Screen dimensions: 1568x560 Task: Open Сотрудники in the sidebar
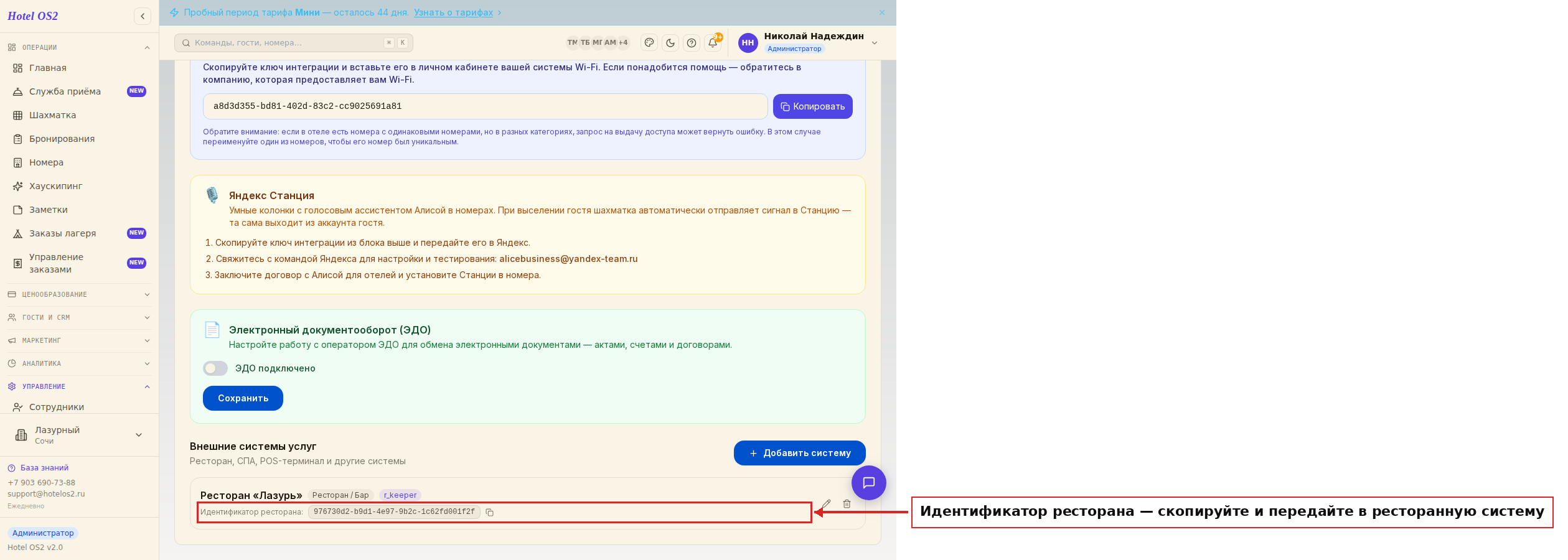tap(79, 407)
